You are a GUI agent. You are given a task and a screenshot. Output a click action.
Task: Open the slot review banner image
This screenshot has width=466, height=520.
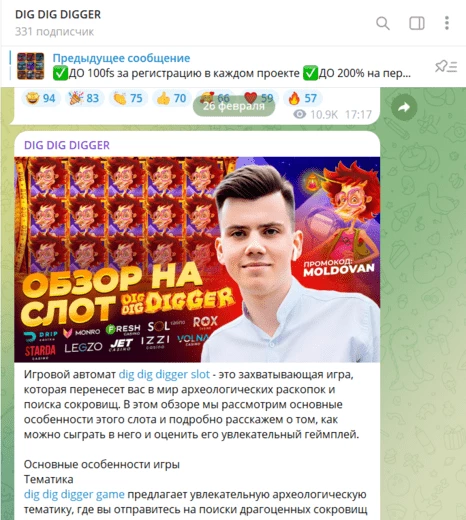(197, 259)
